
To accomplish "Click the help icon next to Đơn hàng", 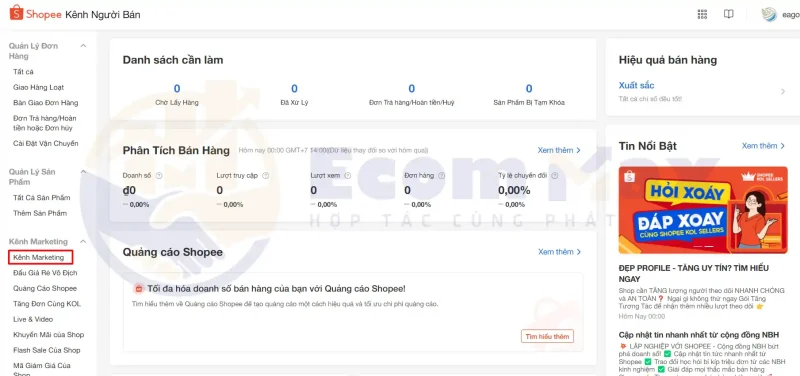I will (441, 176).
